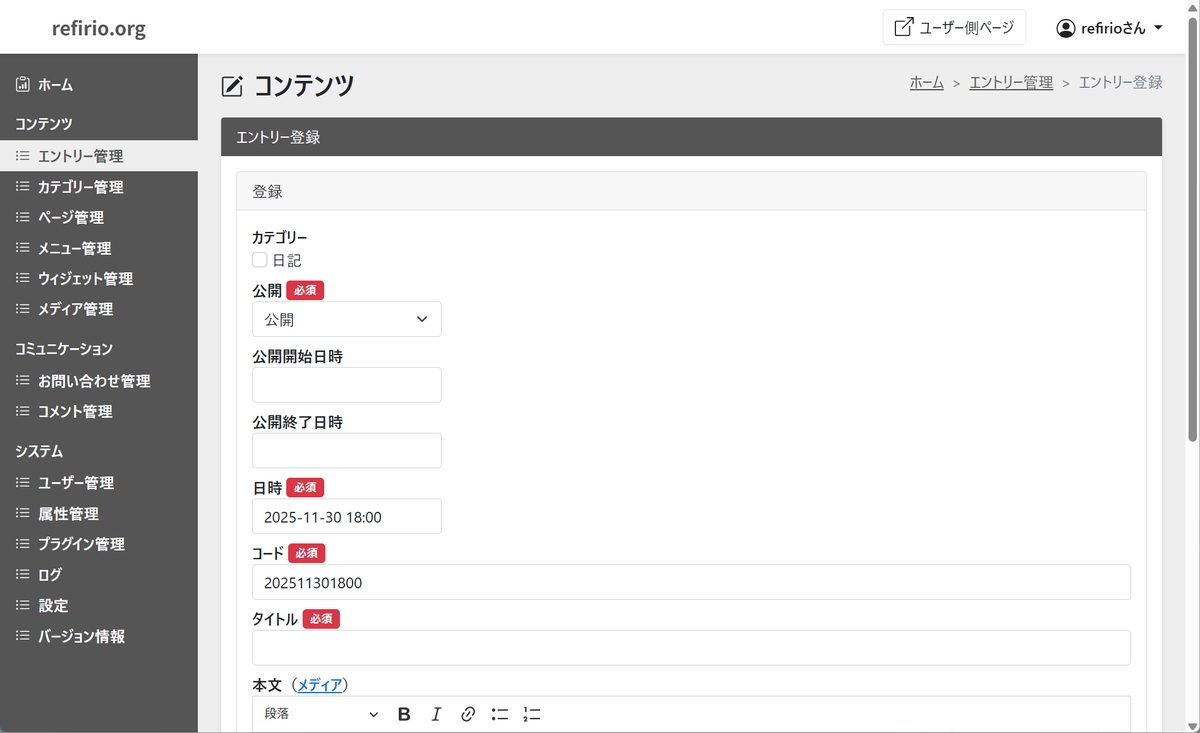1200x733 pixels.
Task: Open the ユーザー側ページ button
Action: tap(955, 27)
